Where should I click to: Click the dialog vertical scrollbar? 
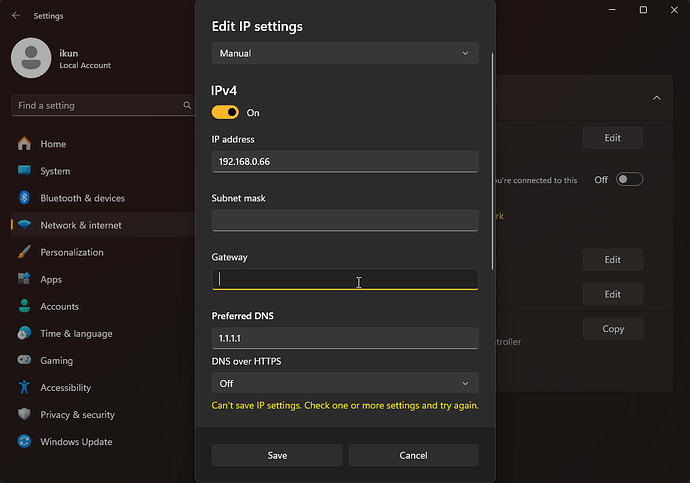coord(492,161)
